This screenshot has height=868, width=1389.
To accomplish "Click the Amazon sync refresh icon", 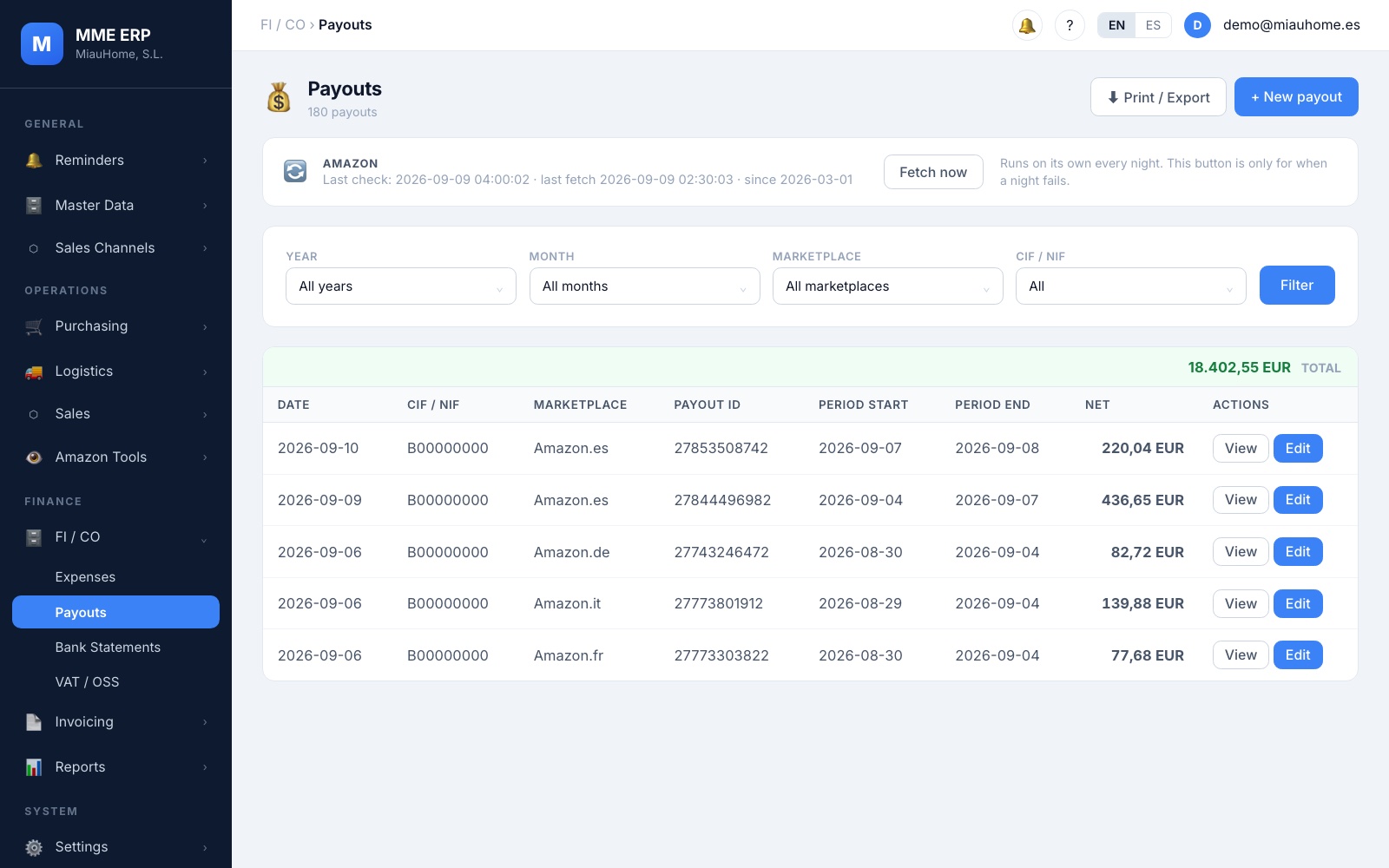I will 295,171.
